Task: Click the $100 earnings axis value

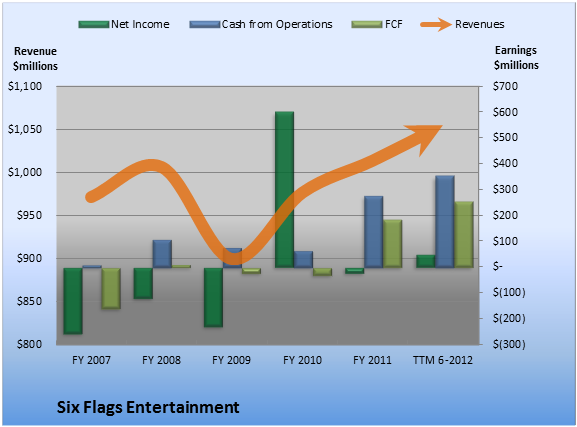Action: (x=505, y=241)
